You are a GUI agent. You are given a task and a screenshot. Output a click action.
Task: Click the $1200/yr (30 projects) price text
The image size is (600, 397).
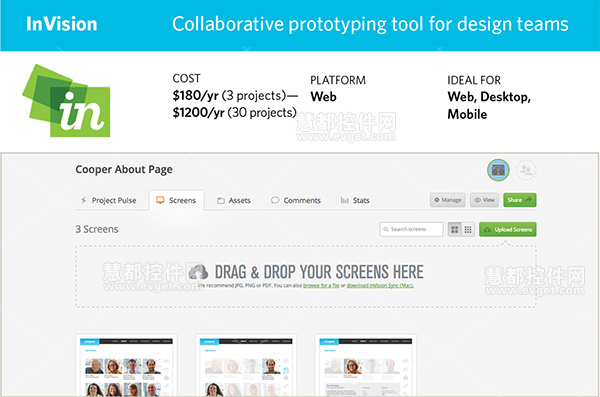coord(235,113)
